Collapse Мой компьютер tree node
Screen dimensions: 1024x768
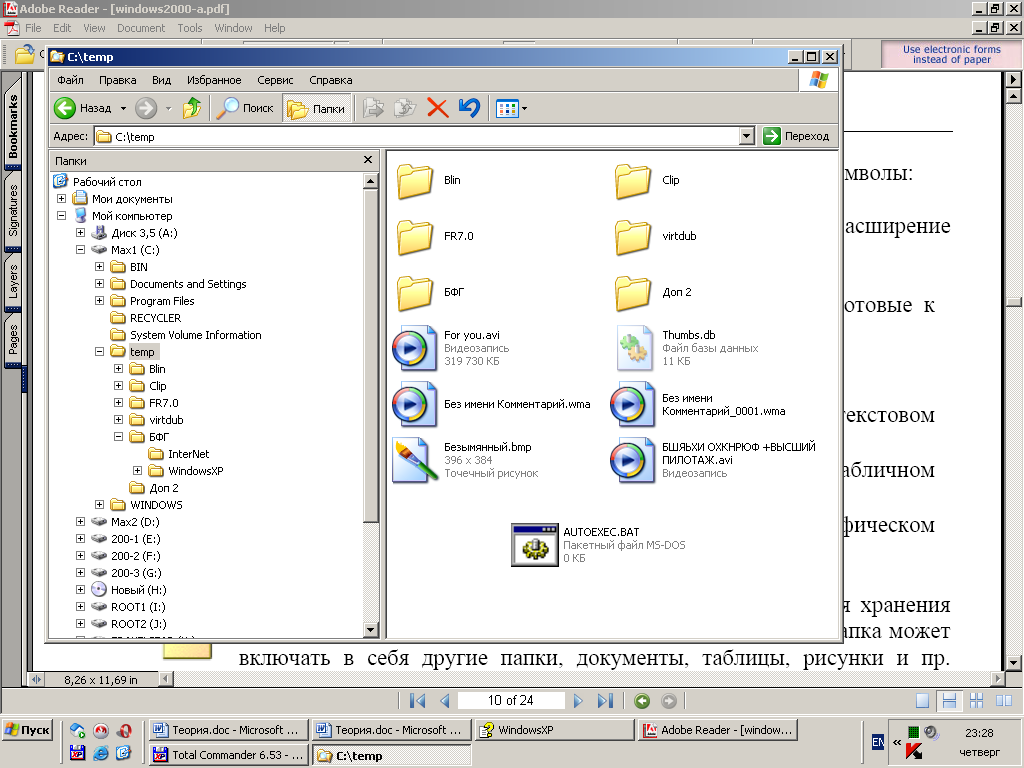61,216
